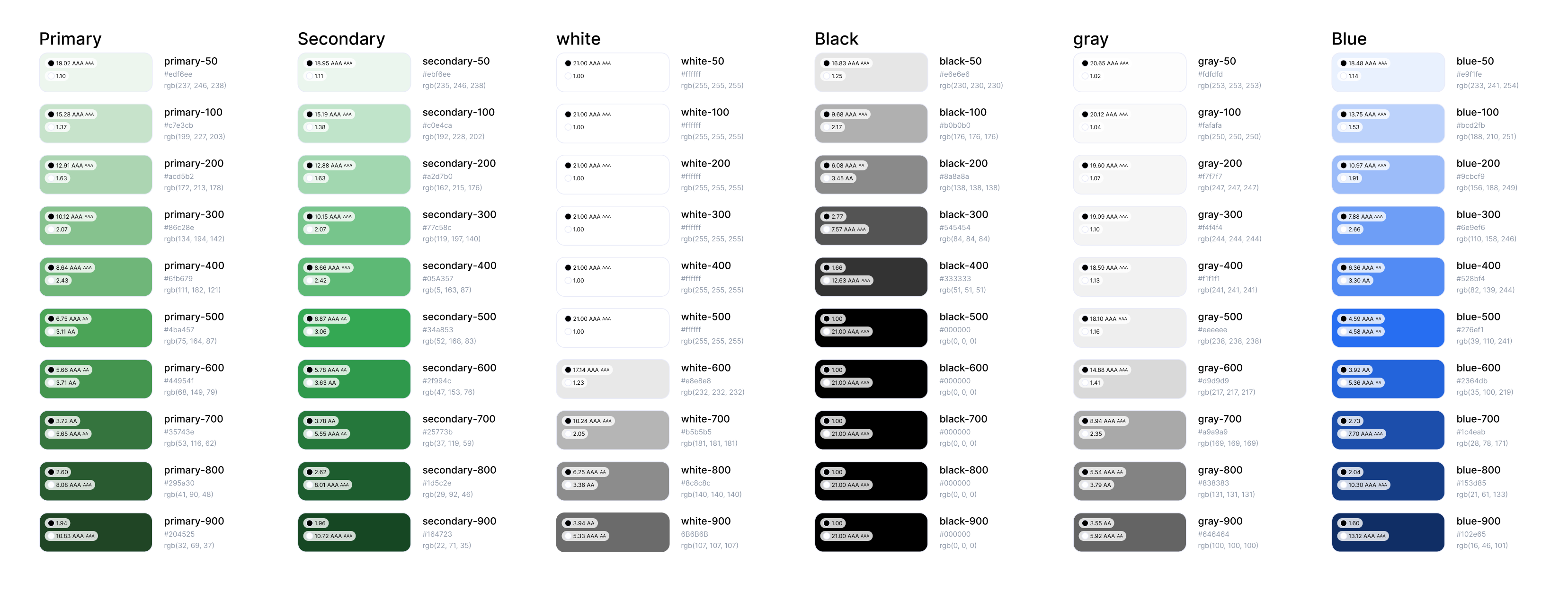1568x592 pixels.
Task: Click the 21.00 AAA badge on black-500
Action: tap(851, 332)
